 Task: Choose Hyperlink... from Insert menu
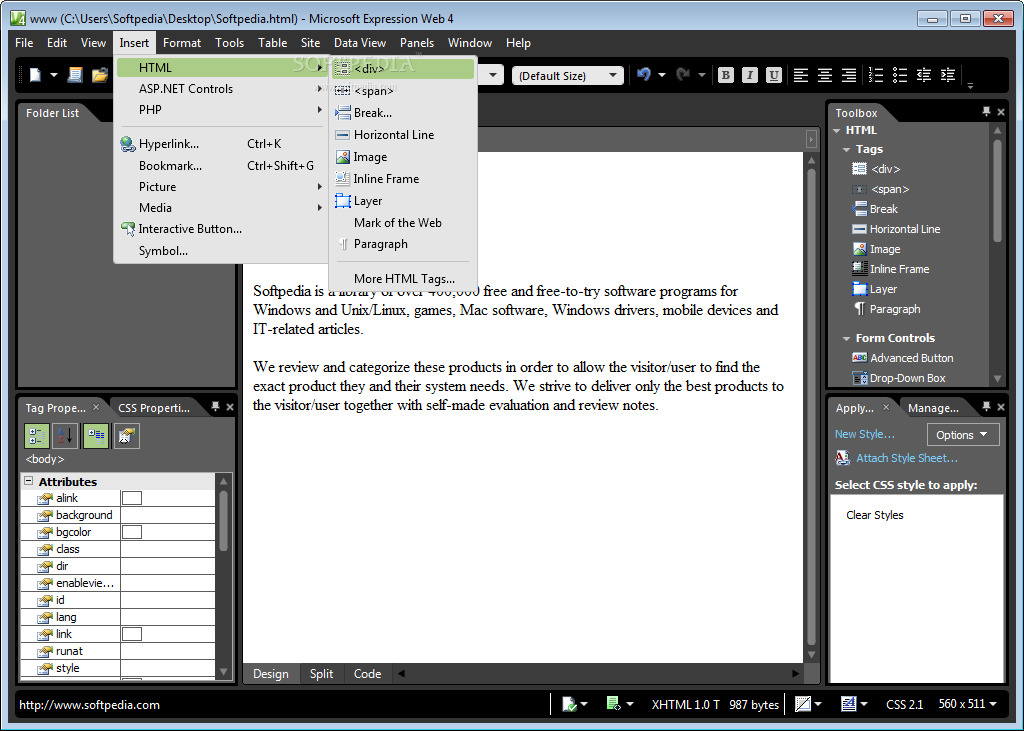pyautogui.click(x=221, y=144)
